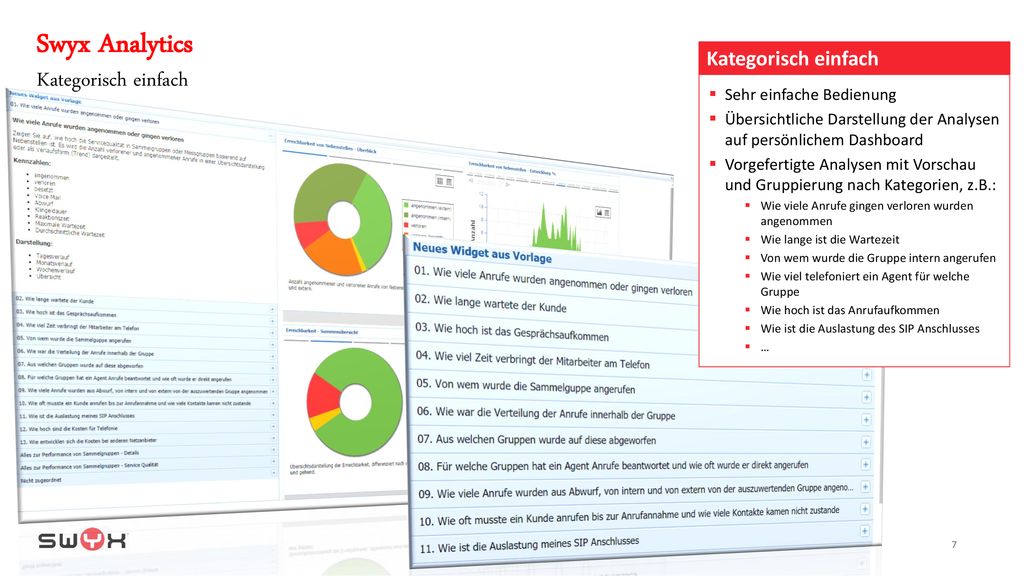Select '04. Wie viel Zeit verbringt der Mitarbeiter' front row
Screen dimensions: 1024x576
point(533,359)
